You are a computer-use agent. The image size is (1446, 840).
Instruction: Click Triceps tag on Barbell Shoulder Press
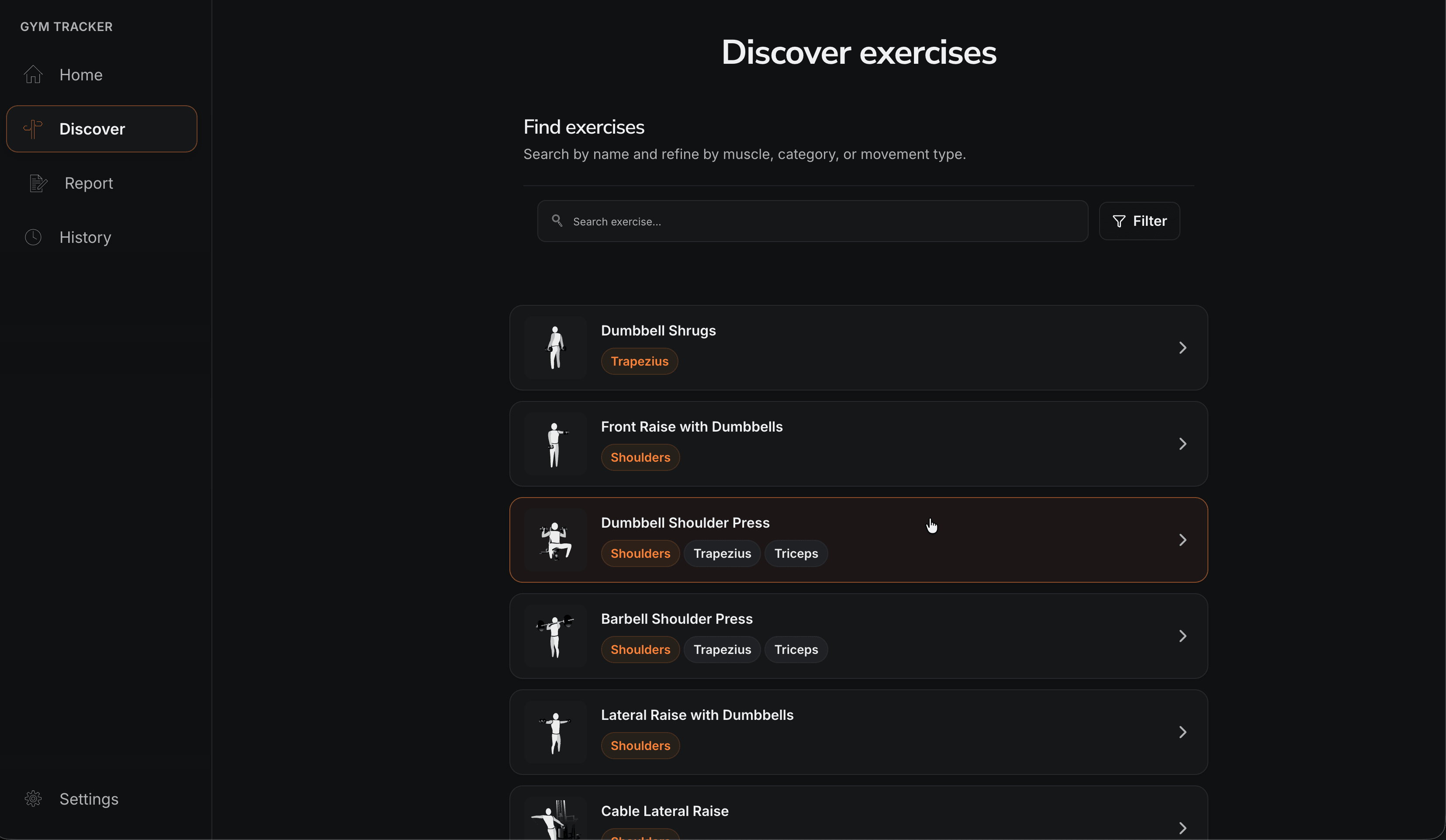(796, 650)
